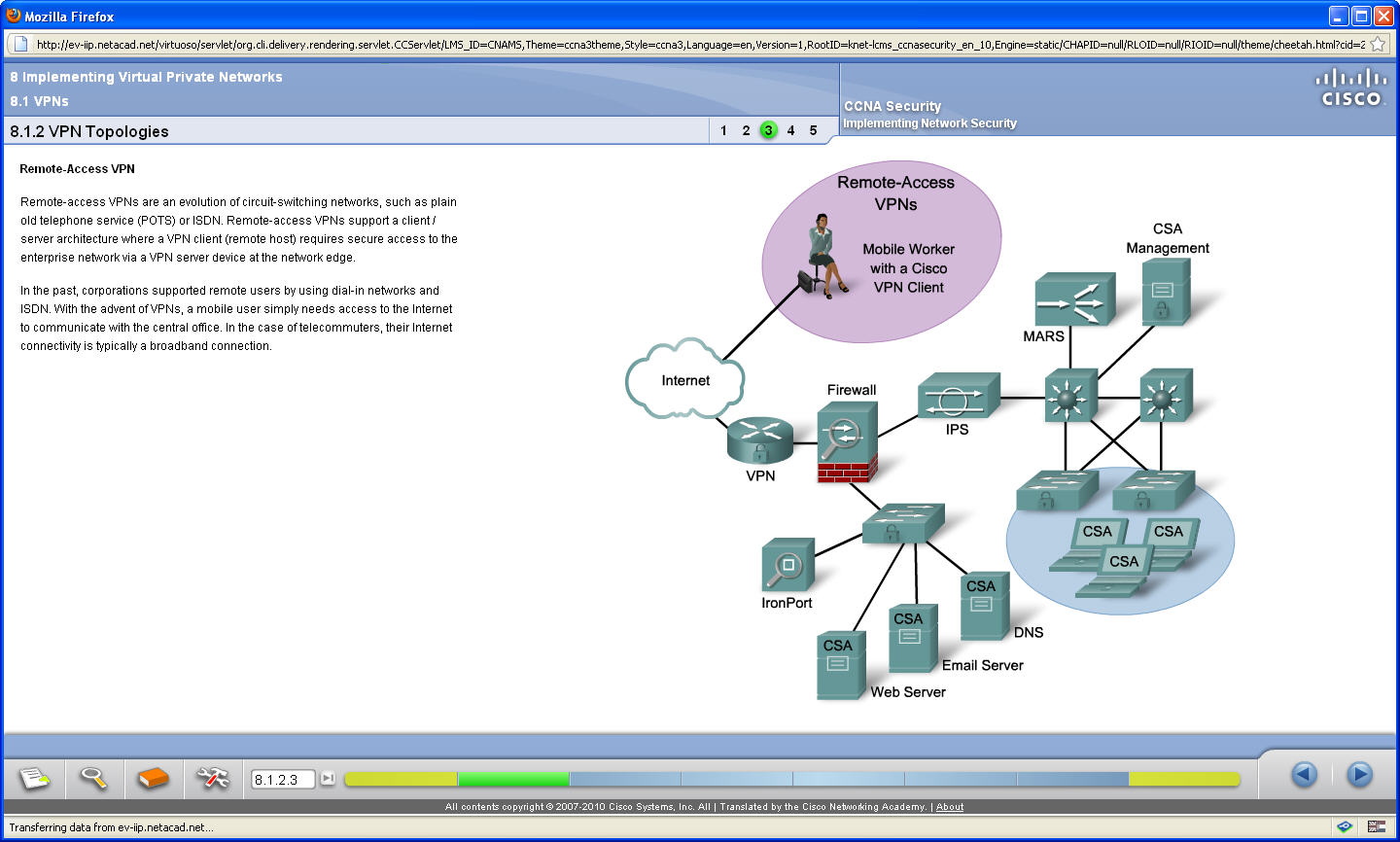Click the flag-like icon at status bar end
Viewport: 1400px width, 842px height.
tap(1376, 827)
